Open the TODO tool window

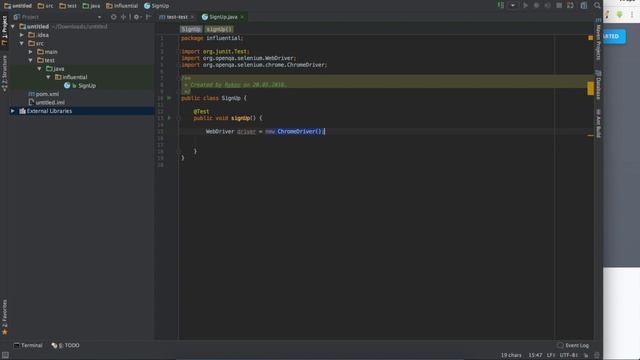click(65, 345)
